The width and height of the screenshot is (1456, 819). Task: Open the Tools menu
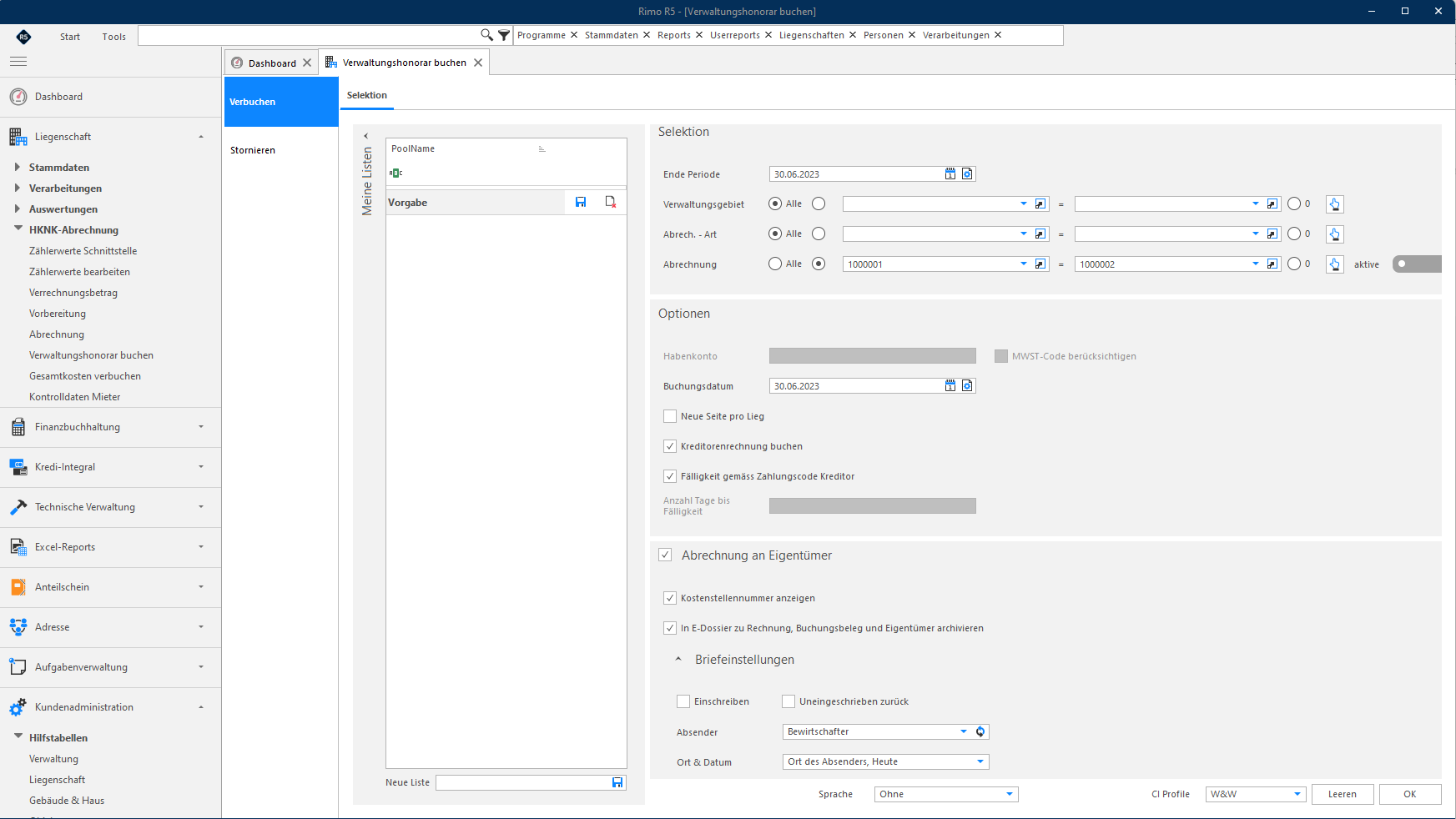click(x=114, y=37)
